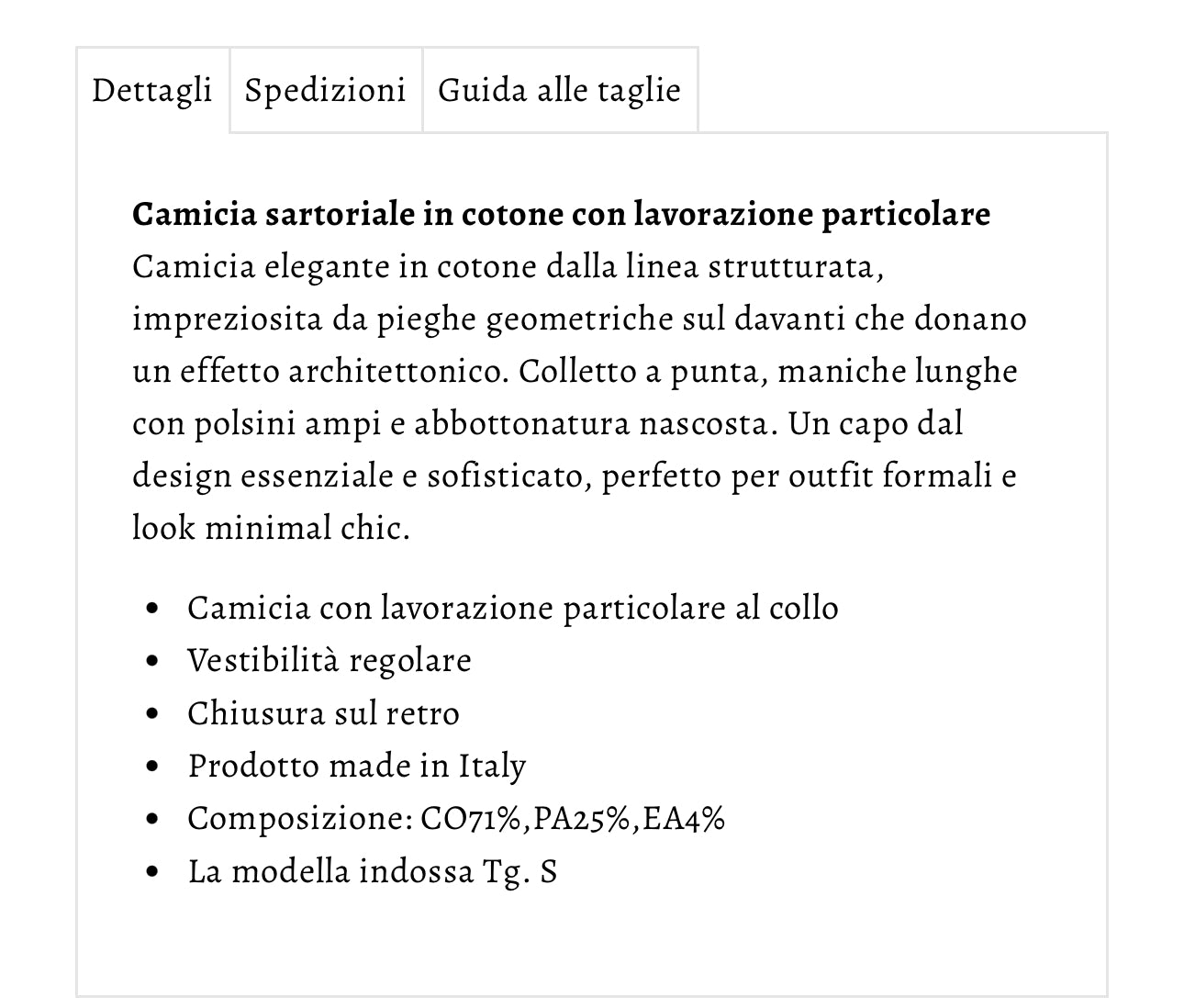1184x1008 pixels.
Task: Click the bold heading Camicia sartoriale in cotone
Action: coord(561,214)
